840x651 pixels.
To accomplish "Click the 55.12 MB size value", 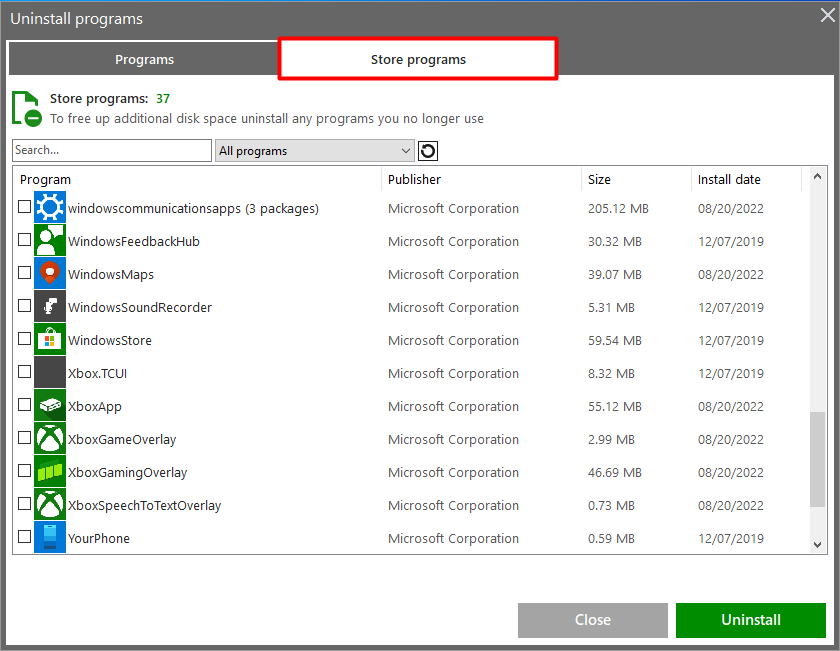I will click(x=614, y=407).
